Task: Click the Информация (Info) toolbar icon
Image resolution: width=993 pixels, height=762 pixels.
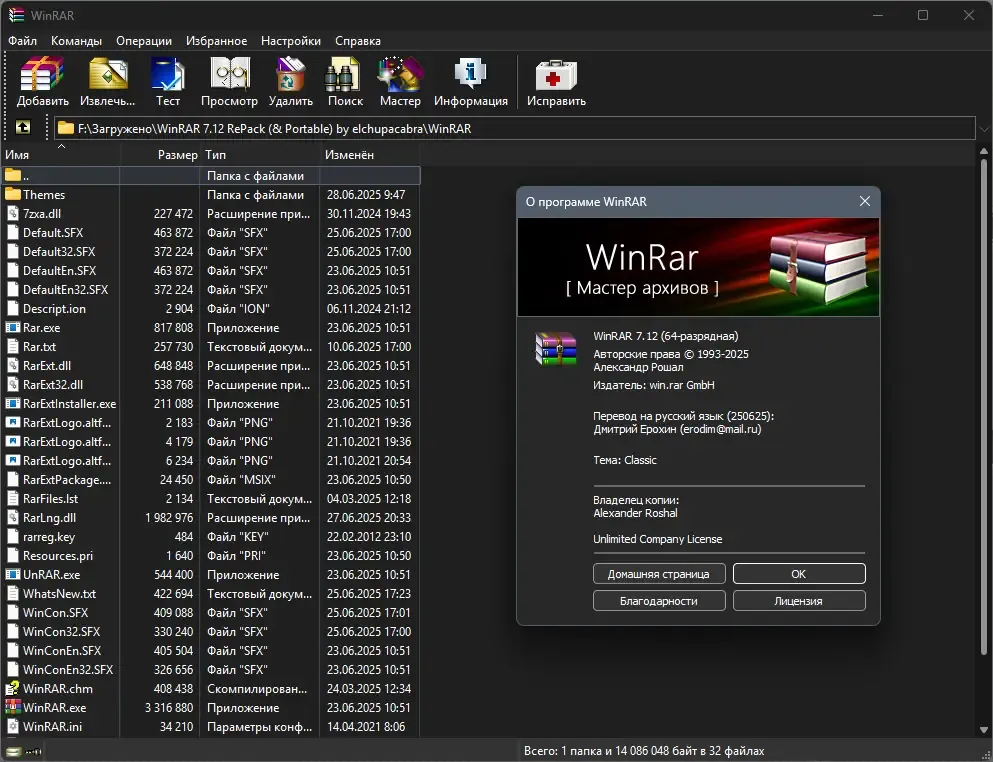Action: (471, 81)
